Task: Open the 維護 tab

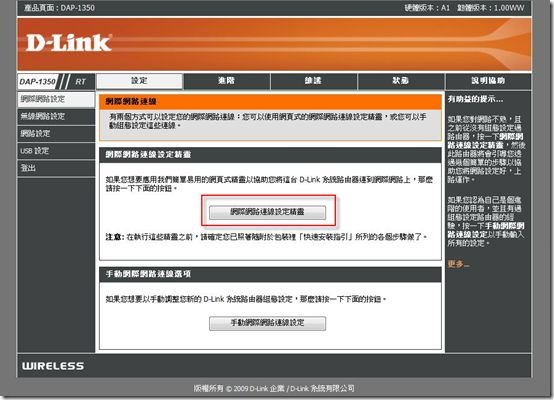Action: tap(313, 81)
